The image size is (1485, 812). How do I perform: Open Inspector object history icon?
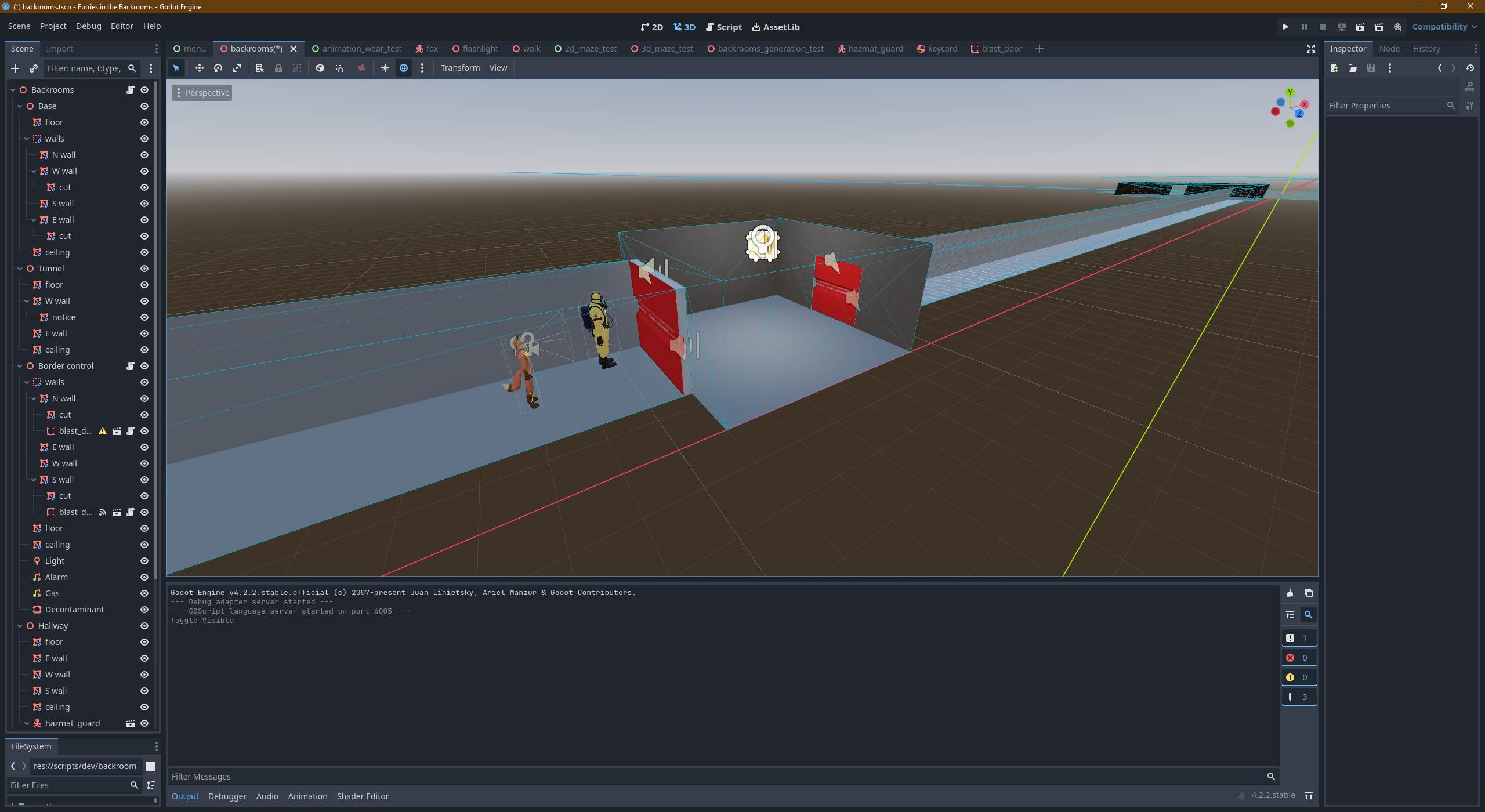click(x=1469, y=68)
